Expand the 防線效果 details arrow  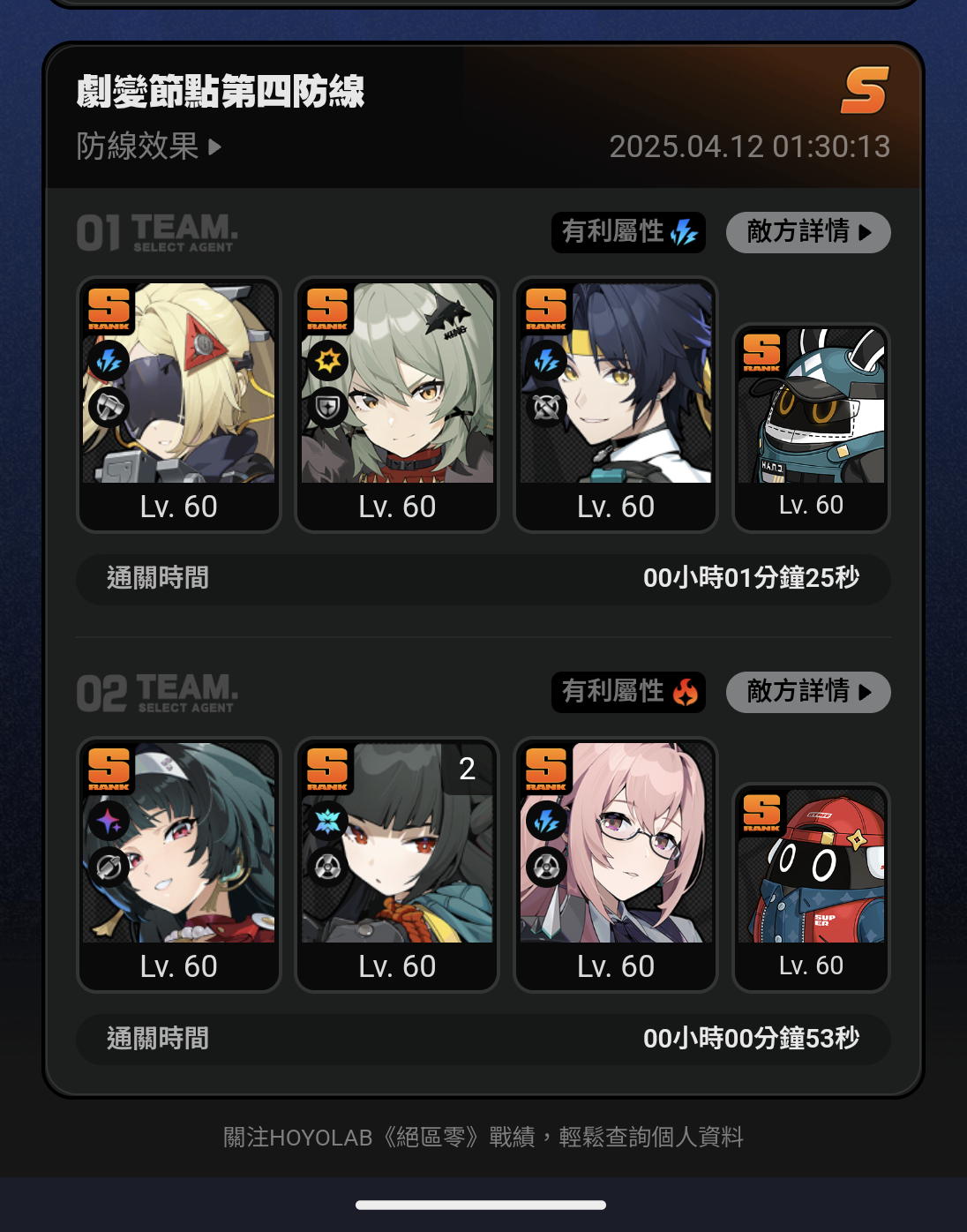(214, 146)
